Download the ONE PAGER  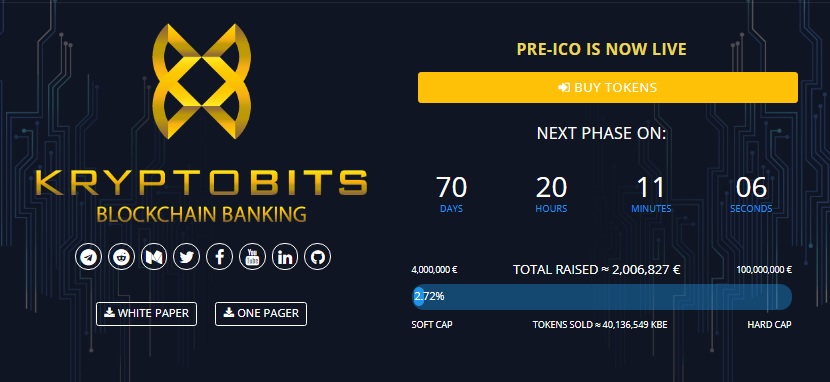tap(260, 314)
